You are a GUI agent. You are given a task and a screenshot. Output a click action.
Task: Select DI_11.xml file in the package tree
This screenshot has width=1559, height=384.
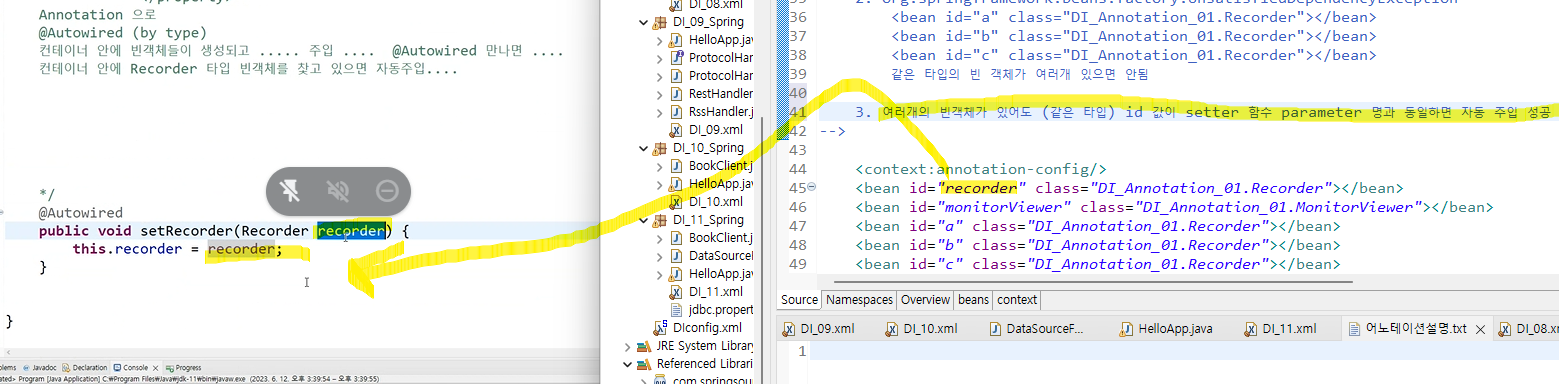tap(715, 291)
